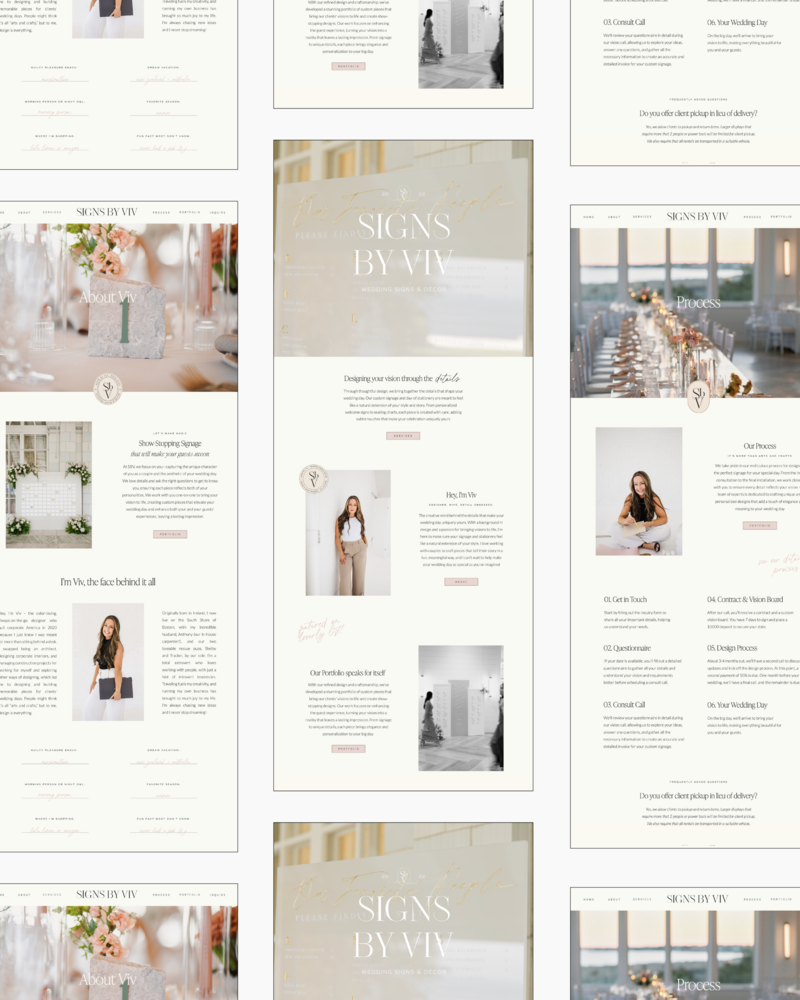This screenshot has height=1000, width=800.
Task: Click the round SbV badge under About Viv hero
Action: [108, 389]
